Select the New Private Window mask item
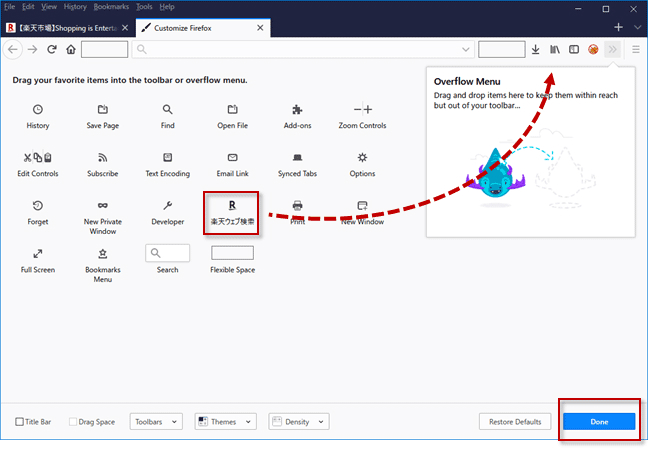The width and height of the screenshot is (650, 450). (102, 217)
